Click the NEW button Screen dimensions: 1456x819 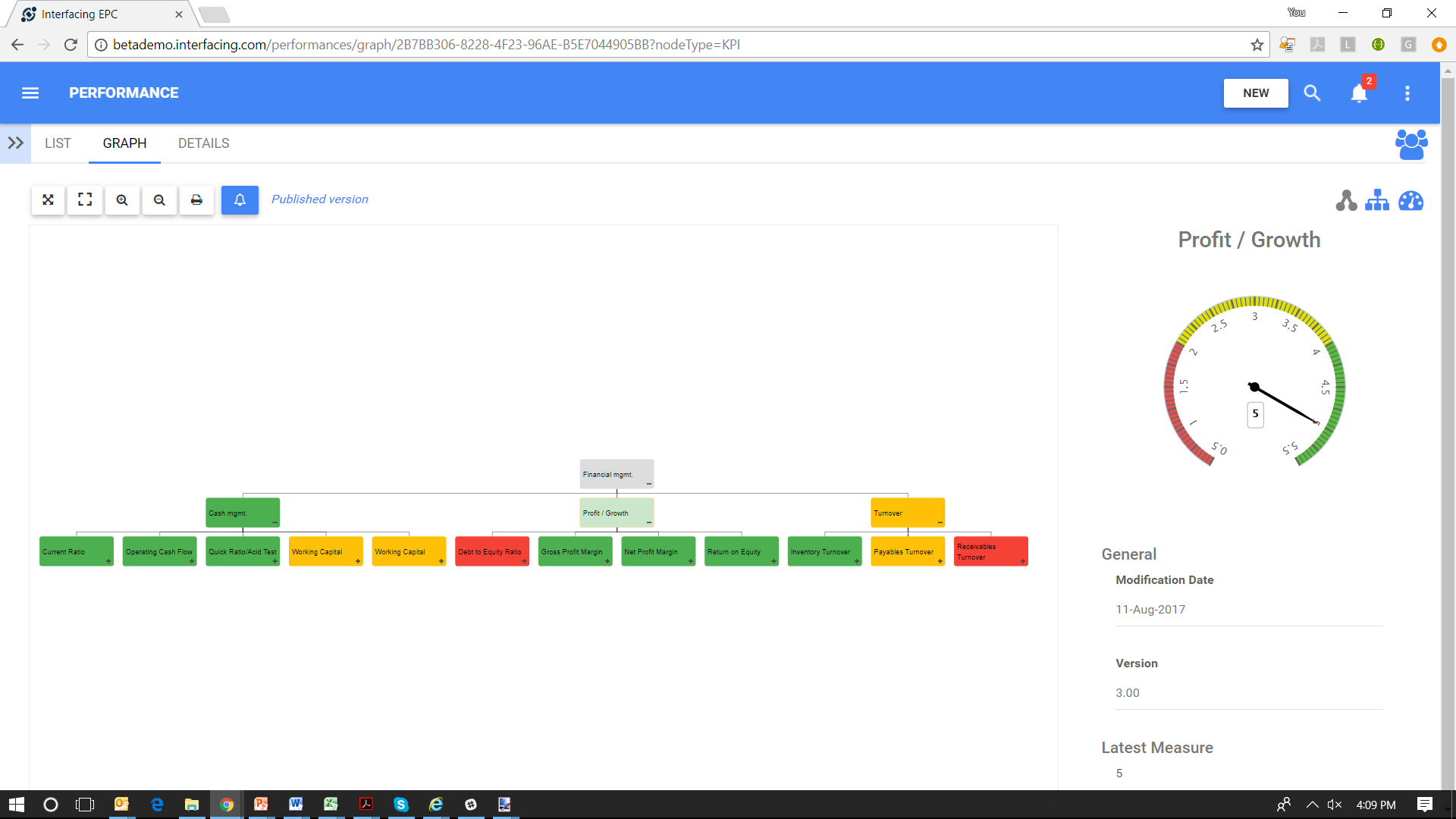pyautogui.click(x=1255, y=93)
